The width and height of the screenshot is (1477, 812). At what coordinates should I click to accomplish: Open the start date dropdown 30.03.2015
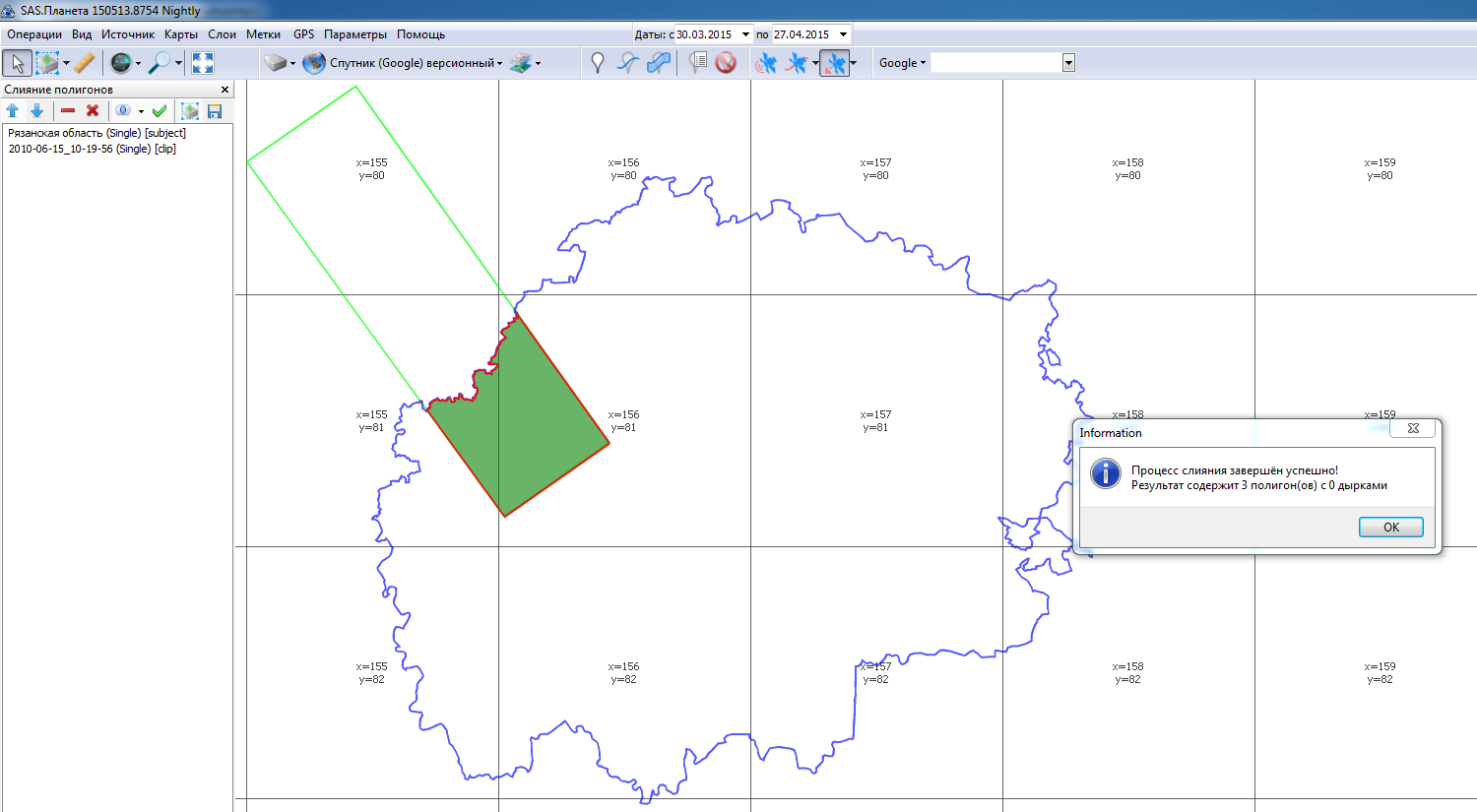pos(744,34)
